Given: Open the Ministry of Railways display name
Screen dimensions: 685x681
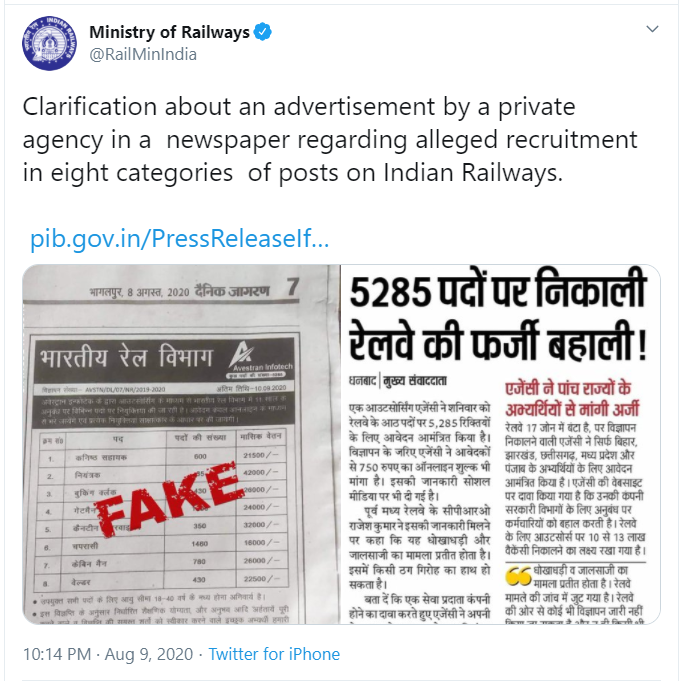Looking at the screenshot, I should point(170,32).
